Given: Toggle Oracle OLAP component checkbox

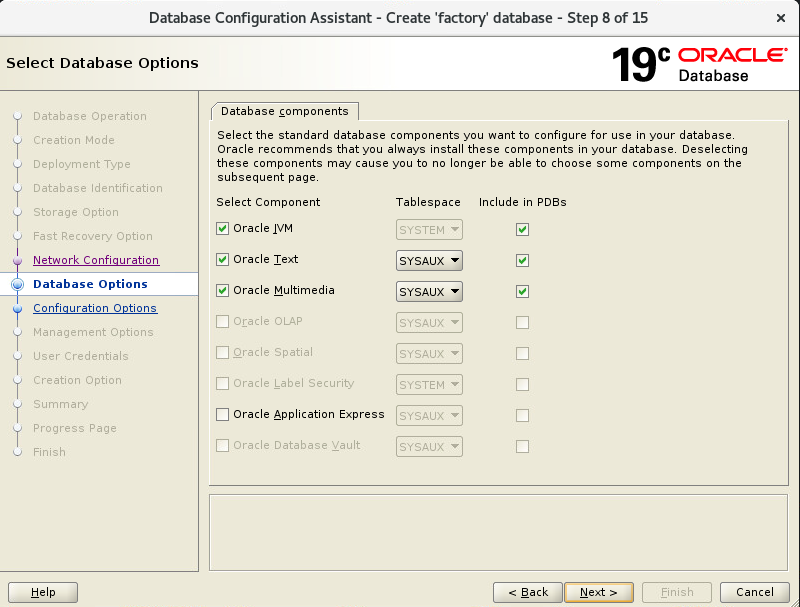Looking at the screenshot, I should [x=222, y=322].
